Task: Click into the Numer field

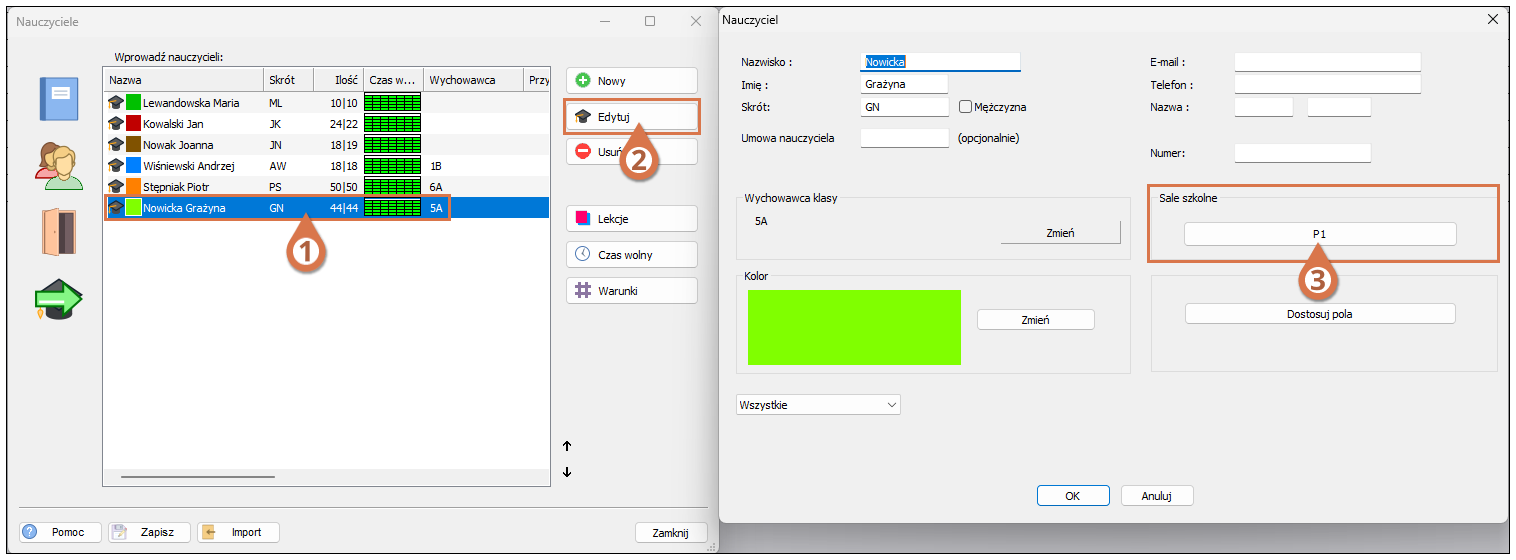Action: pyautogui.click(x=1302, y=153)
